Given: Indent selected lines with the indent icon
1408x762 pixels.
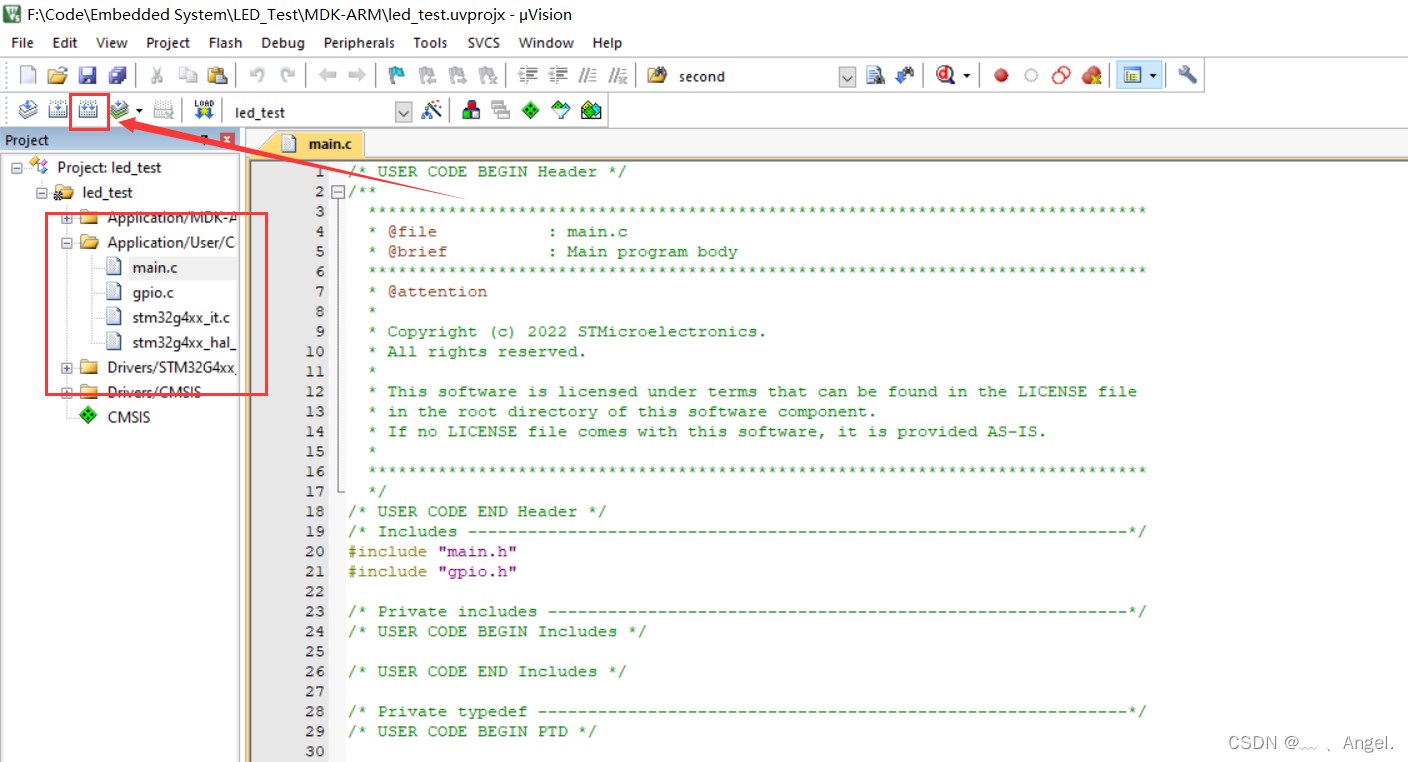Looking at the screenshot, I should [x=528, y=75].
